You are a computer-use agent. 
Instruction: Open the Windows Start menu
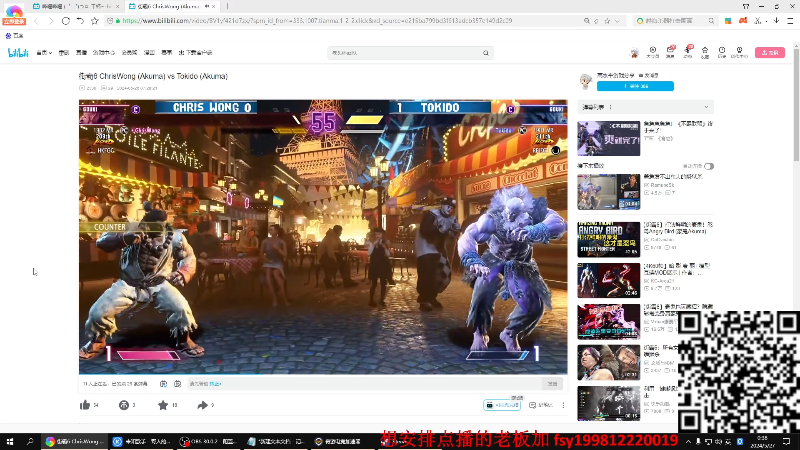point(10,441)
